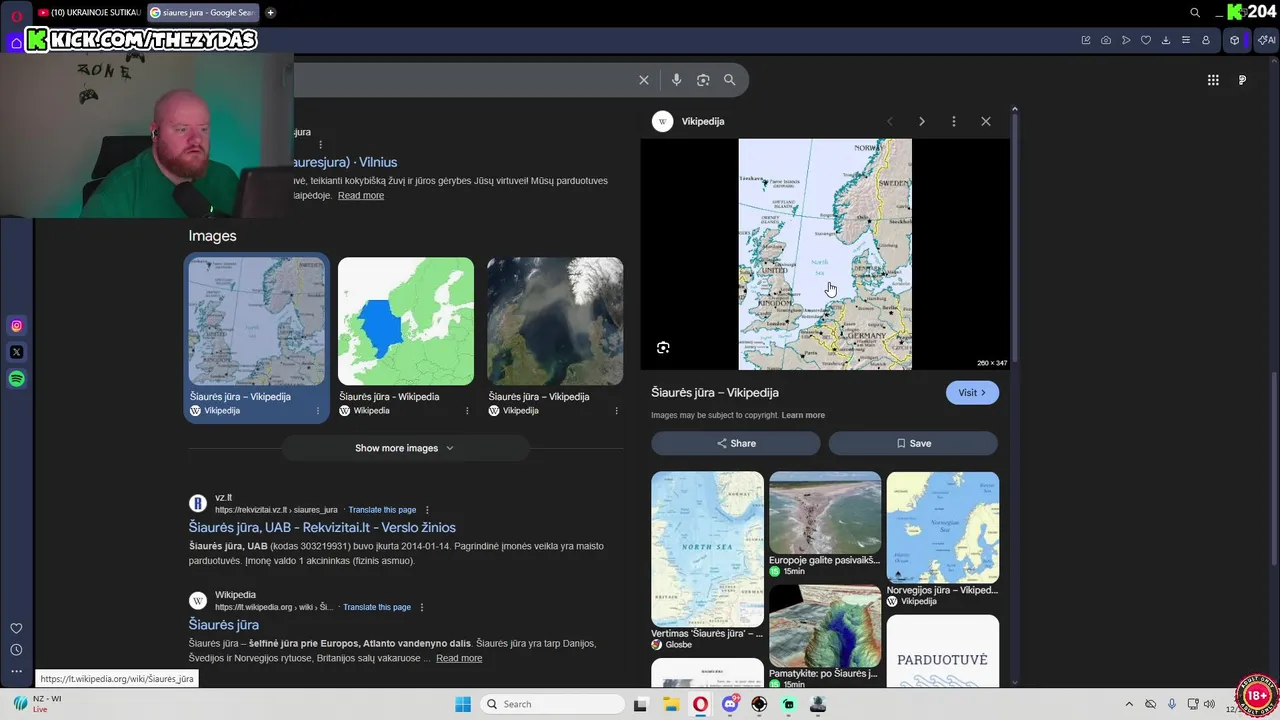Search tabs with magnifier in title bar

click(1195, 13)
